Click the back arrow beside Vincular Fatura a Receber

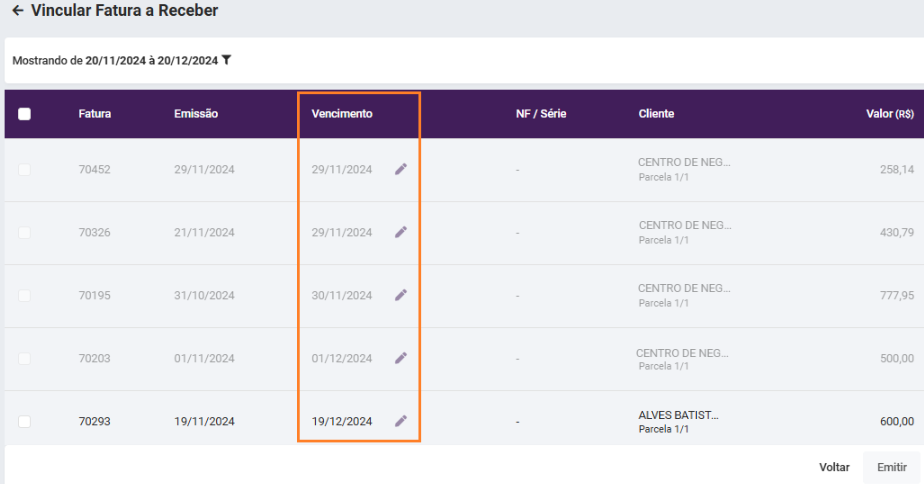(17, 11)
